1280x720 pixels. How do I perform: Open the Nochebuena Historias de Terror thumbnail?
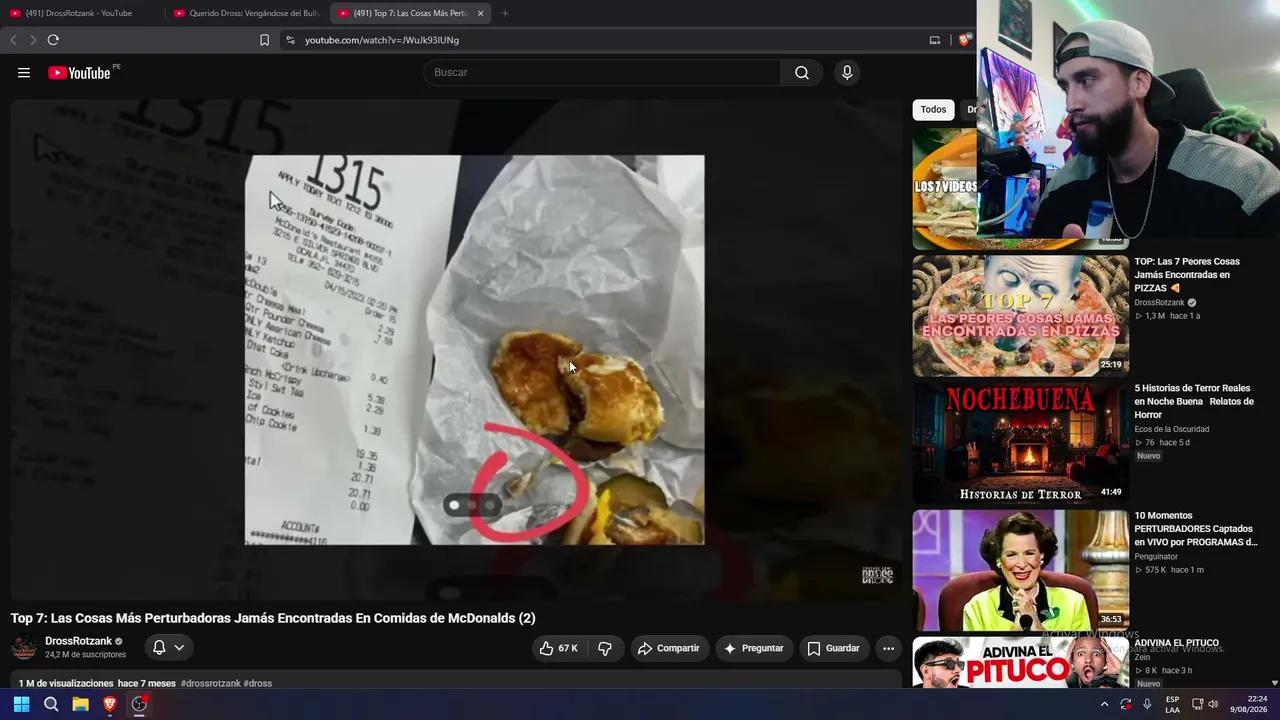tap(1020, 442)
